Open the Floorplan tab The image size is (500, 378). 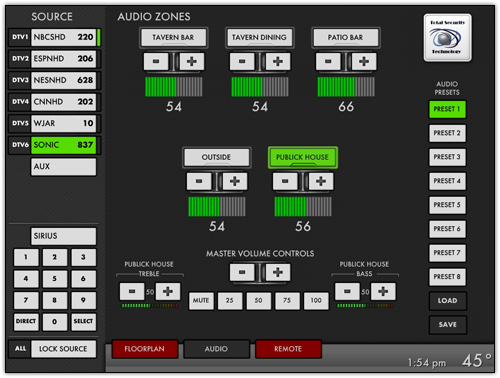(145, 349)
